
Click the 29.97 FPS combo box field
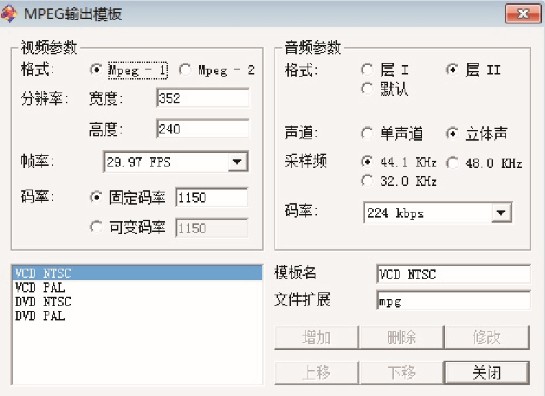click(x=176, y=162)
